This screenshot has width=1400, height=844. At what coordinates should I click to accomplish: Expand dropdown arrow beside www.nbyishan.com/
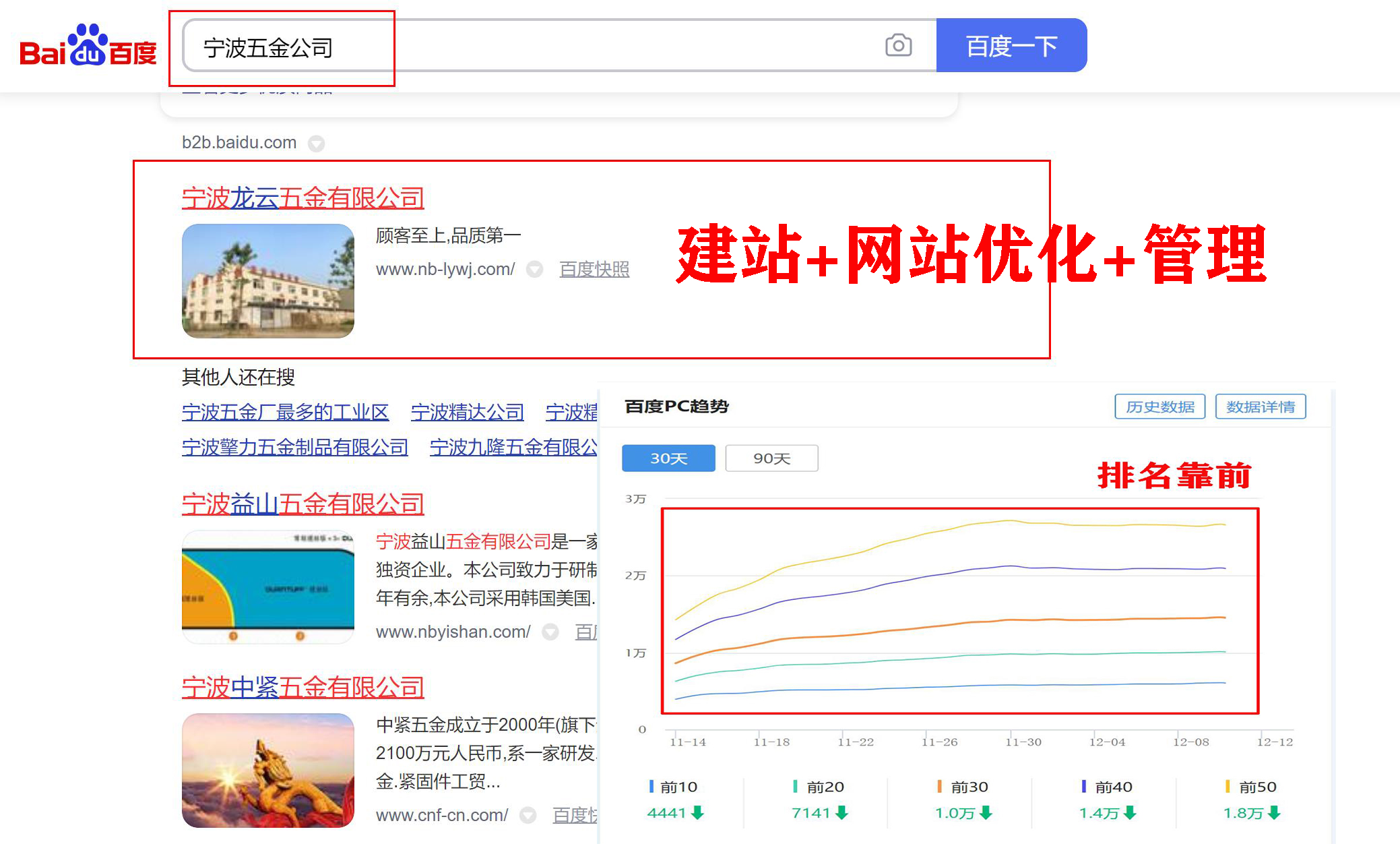coord(550,632)
